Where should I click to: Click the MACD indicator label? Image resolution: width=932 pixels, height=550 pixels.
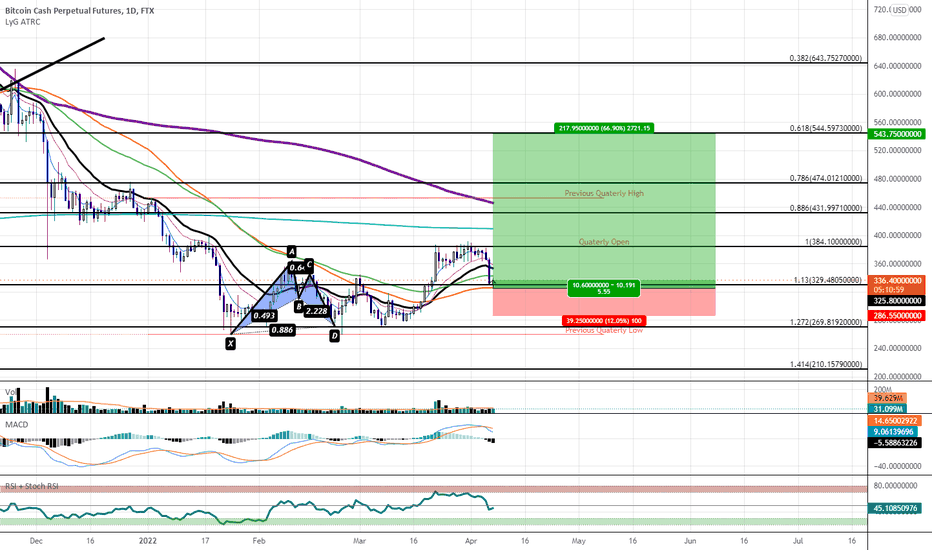pyautogui.click(x=17, y=425)
